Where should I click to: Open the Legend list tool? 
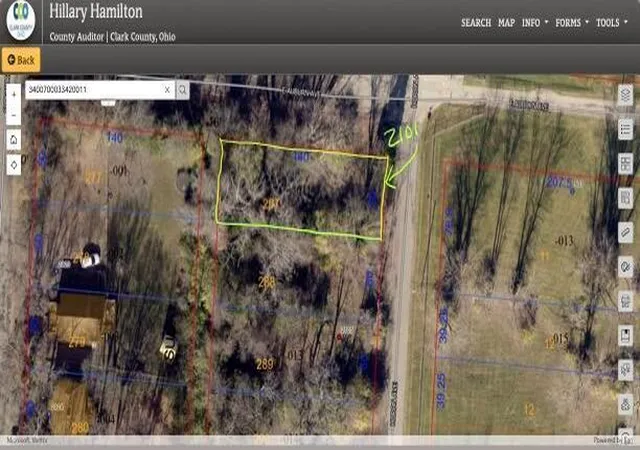pos(625,130)
